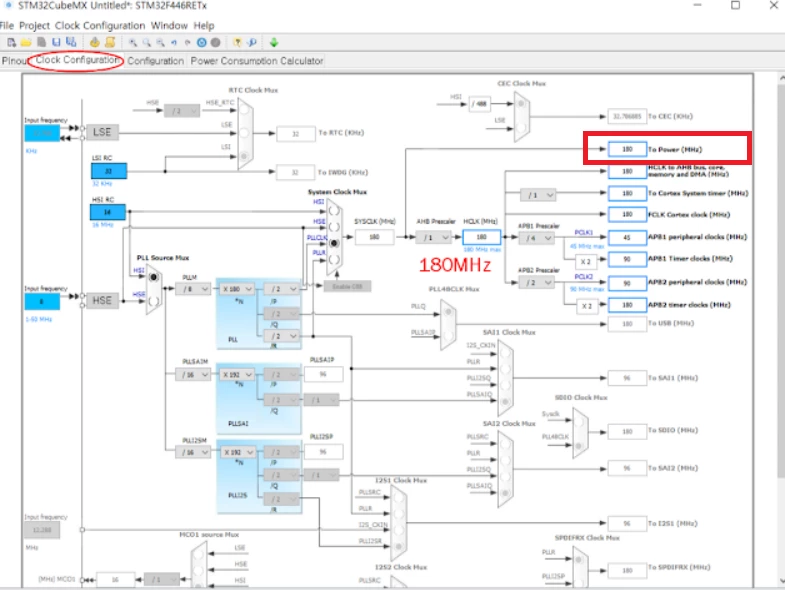785x590 pixels.
Task: Click the green download arrow icon
Action: coord(274,43)
